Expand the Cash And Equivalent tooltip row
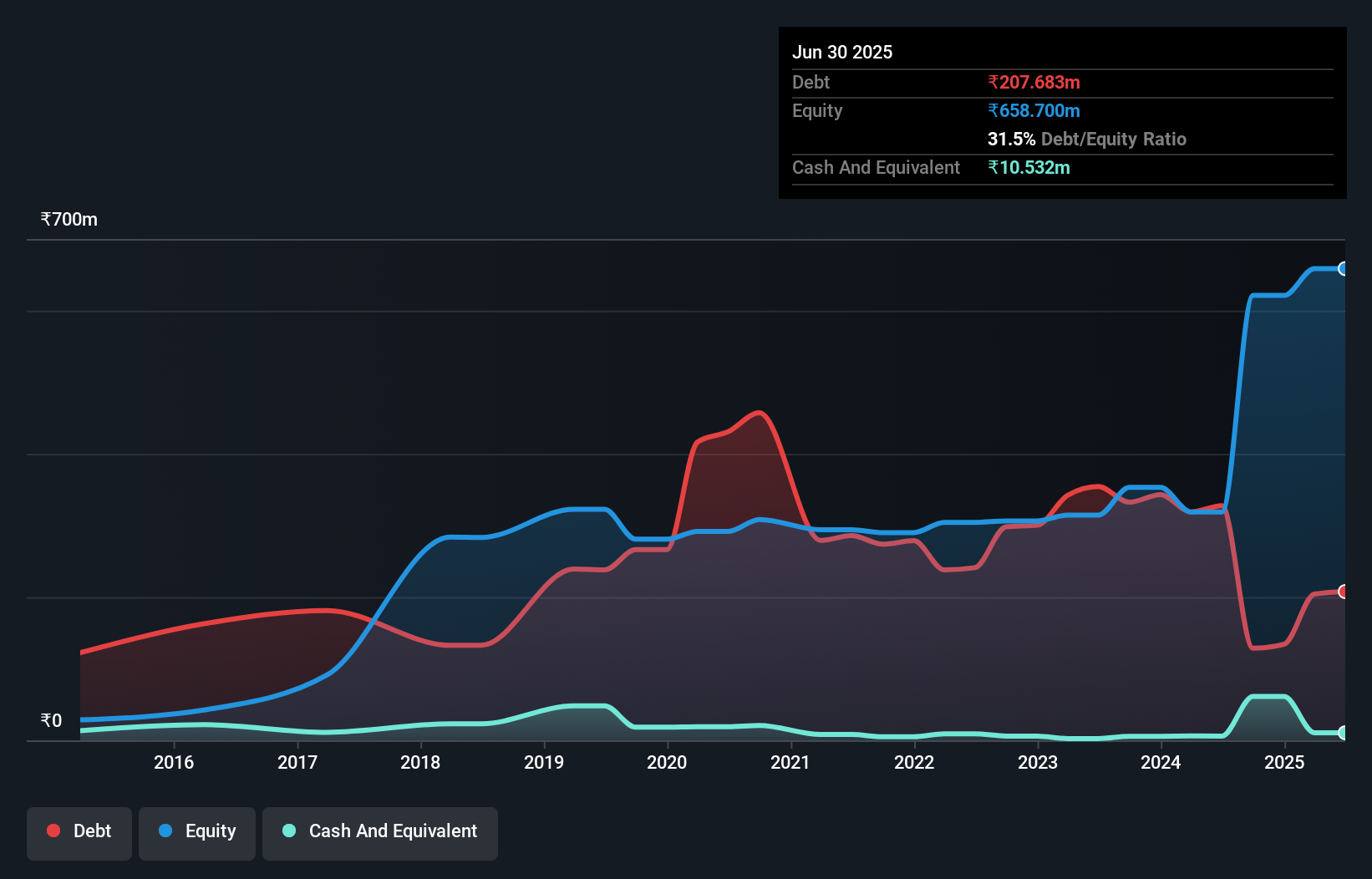The width and height of the screenshot is (1372, 879). click(x=875, y=167)
